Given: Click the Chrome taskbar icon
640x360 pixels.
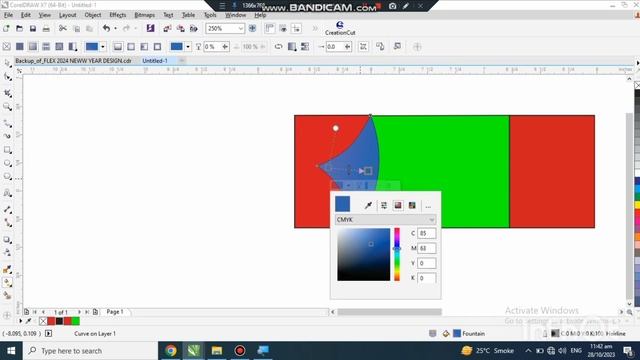Looking at the screenshot, I should (171, 351).
